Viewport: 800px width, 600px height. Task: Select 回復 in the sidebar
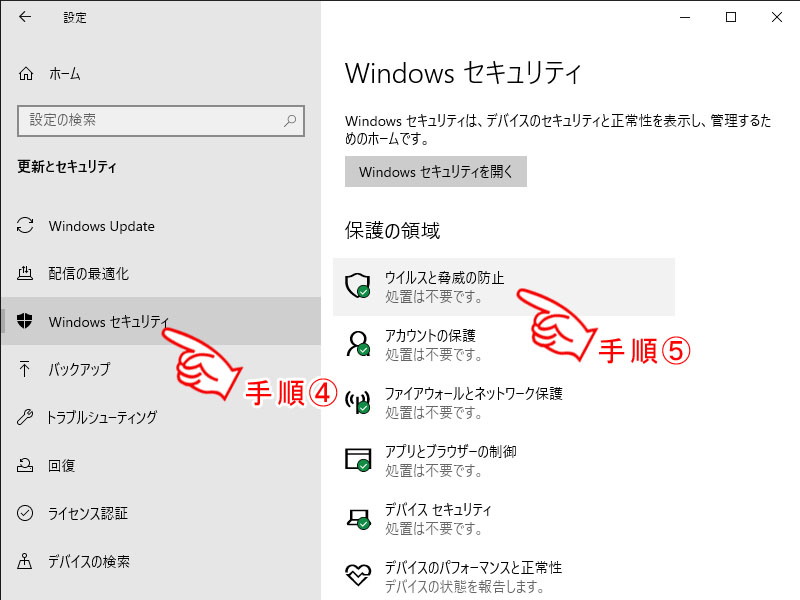[x=161, y=465]
